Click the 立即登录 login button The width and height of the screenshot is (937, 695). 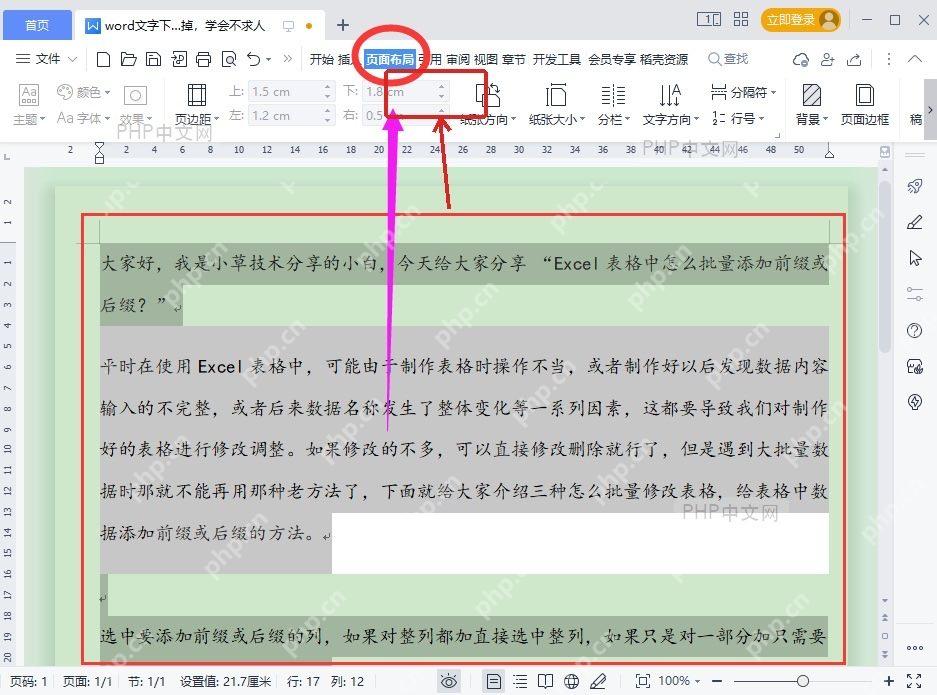(x=801, y=20)
